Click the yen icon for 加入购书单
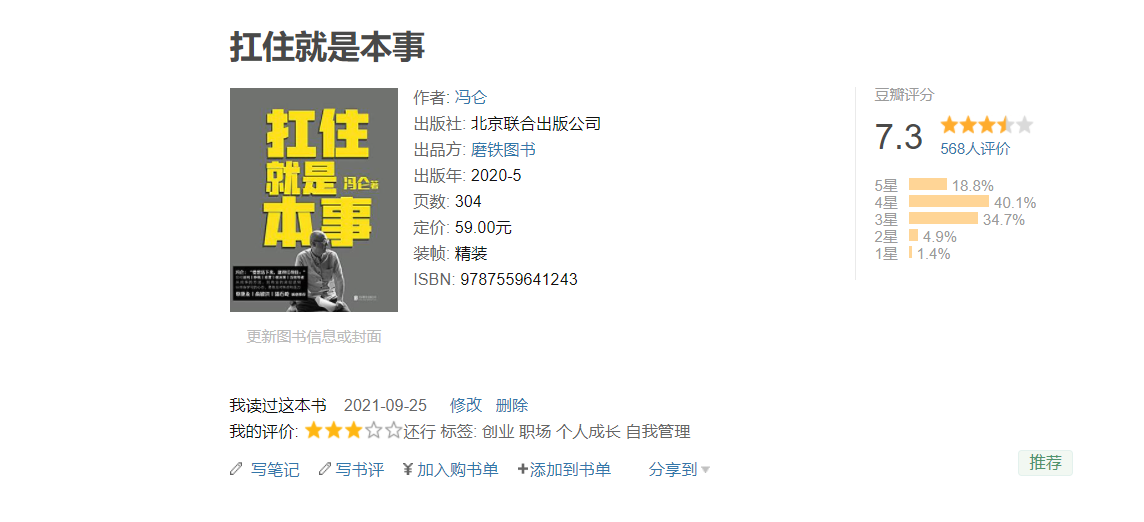The width and height of the screenshot is (1144, 522). [408, 469]
